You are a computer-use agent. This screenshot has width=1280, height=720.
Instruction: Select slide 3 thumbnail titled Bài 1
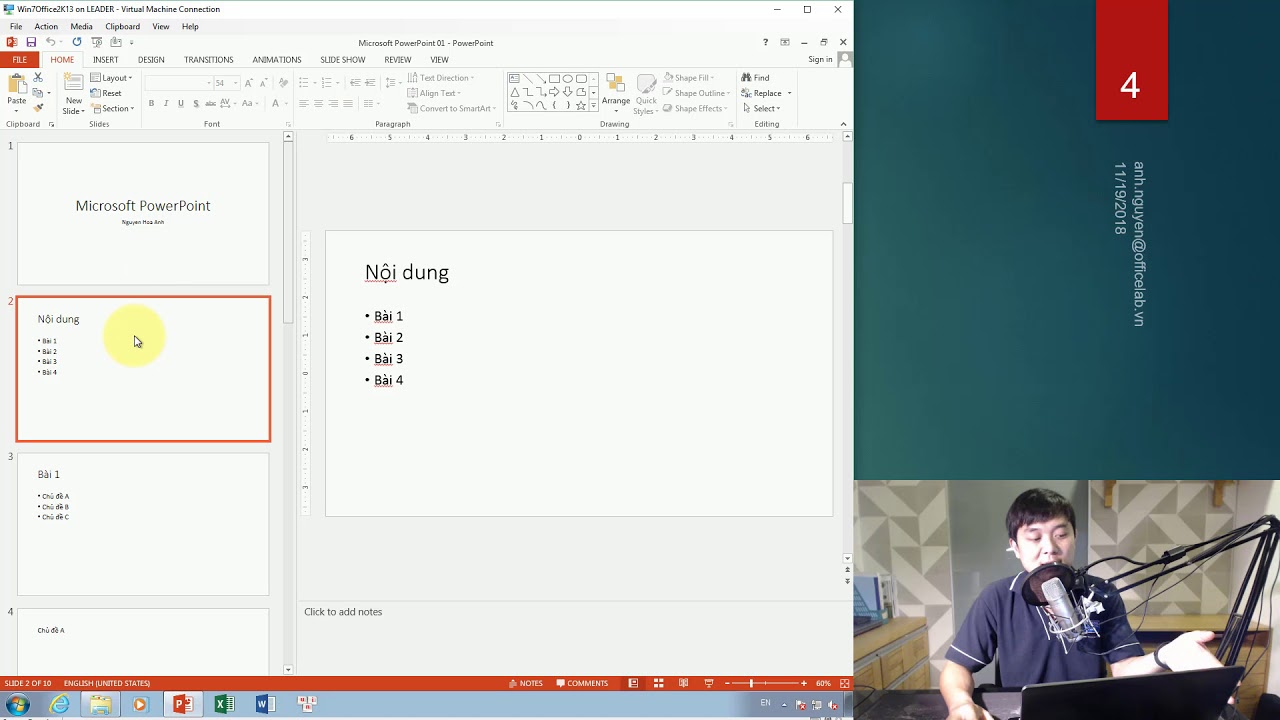pos(143,524)
